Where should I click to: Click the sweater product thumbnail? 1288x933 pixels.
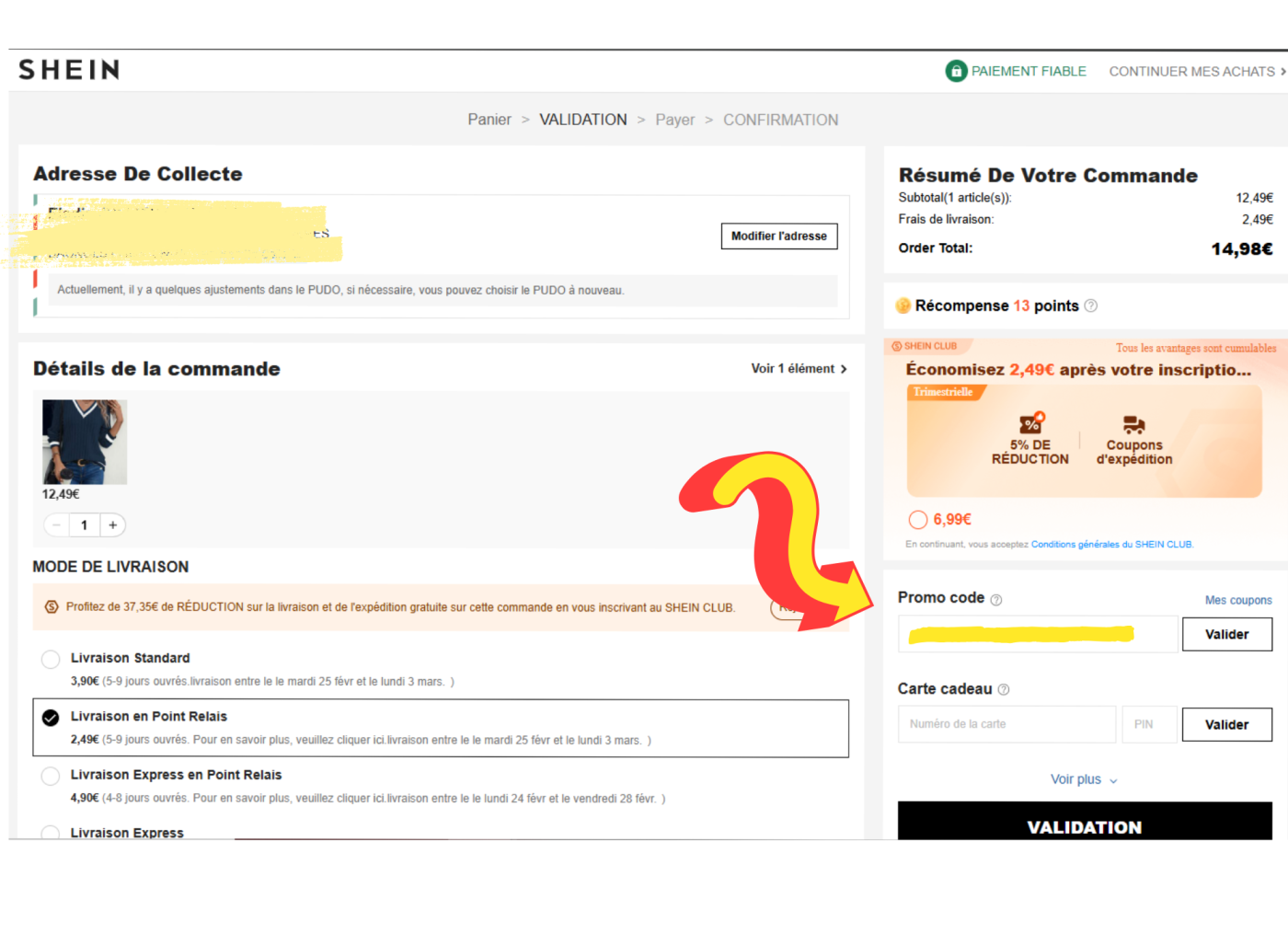tap(85, 442)
